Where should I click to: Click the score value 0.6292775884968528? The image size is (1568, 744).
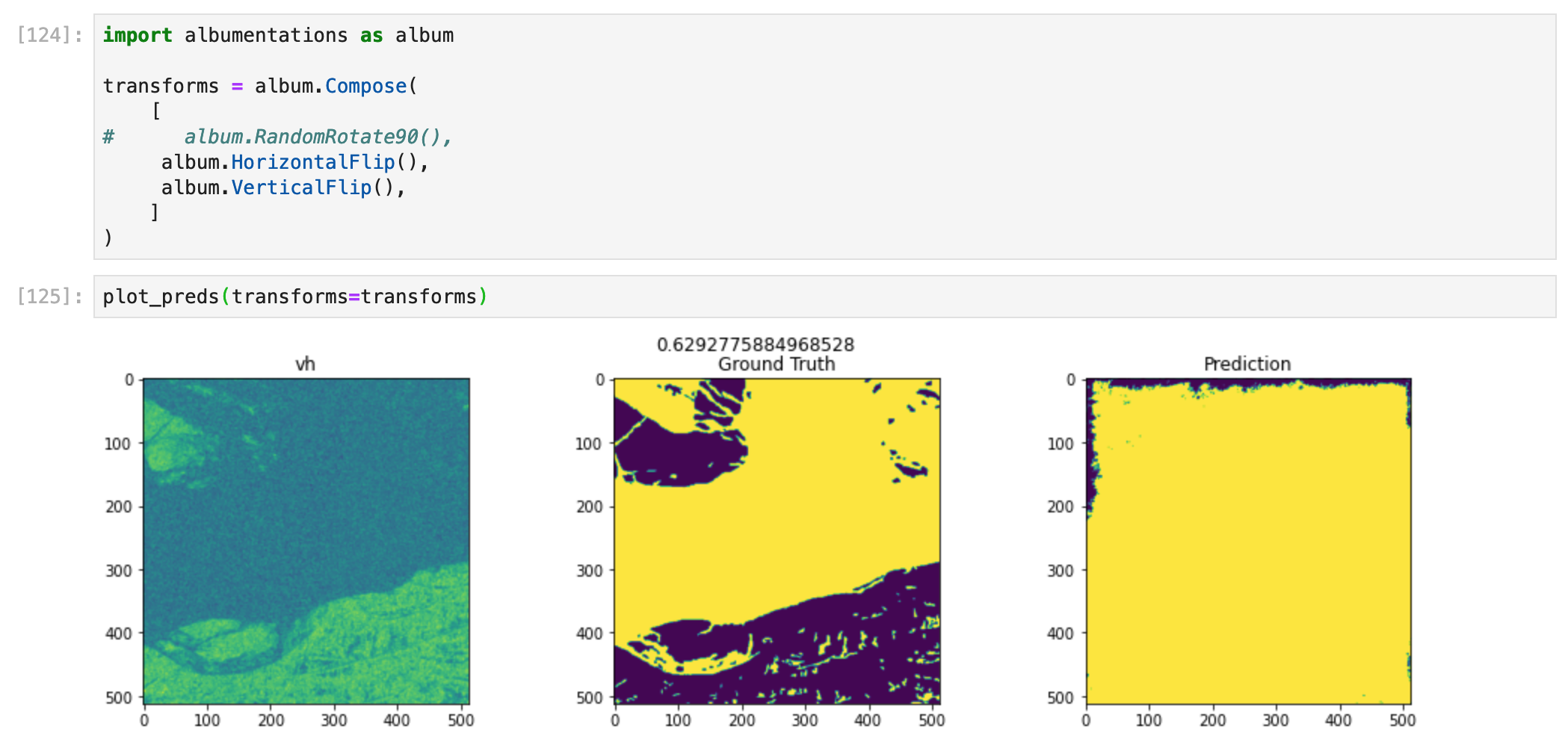(x=756, y=345)
